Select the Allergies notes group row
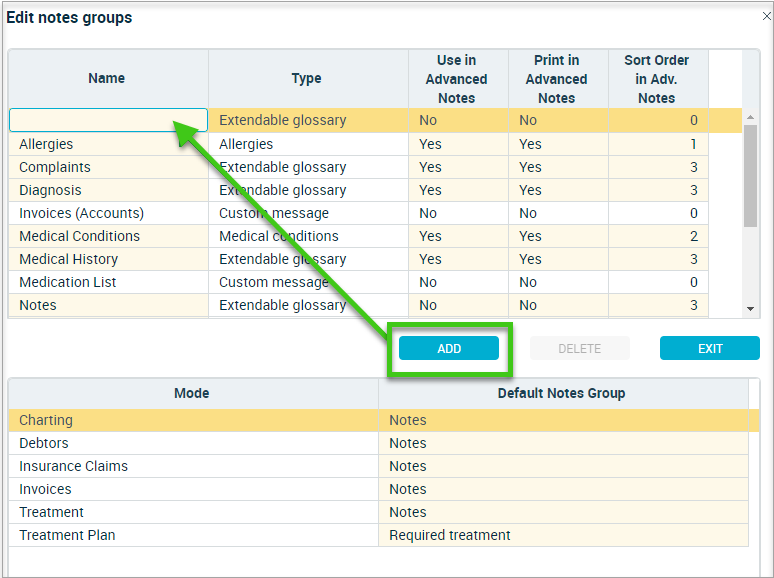Viewport: 774px width, 578px height. (358, 144)
